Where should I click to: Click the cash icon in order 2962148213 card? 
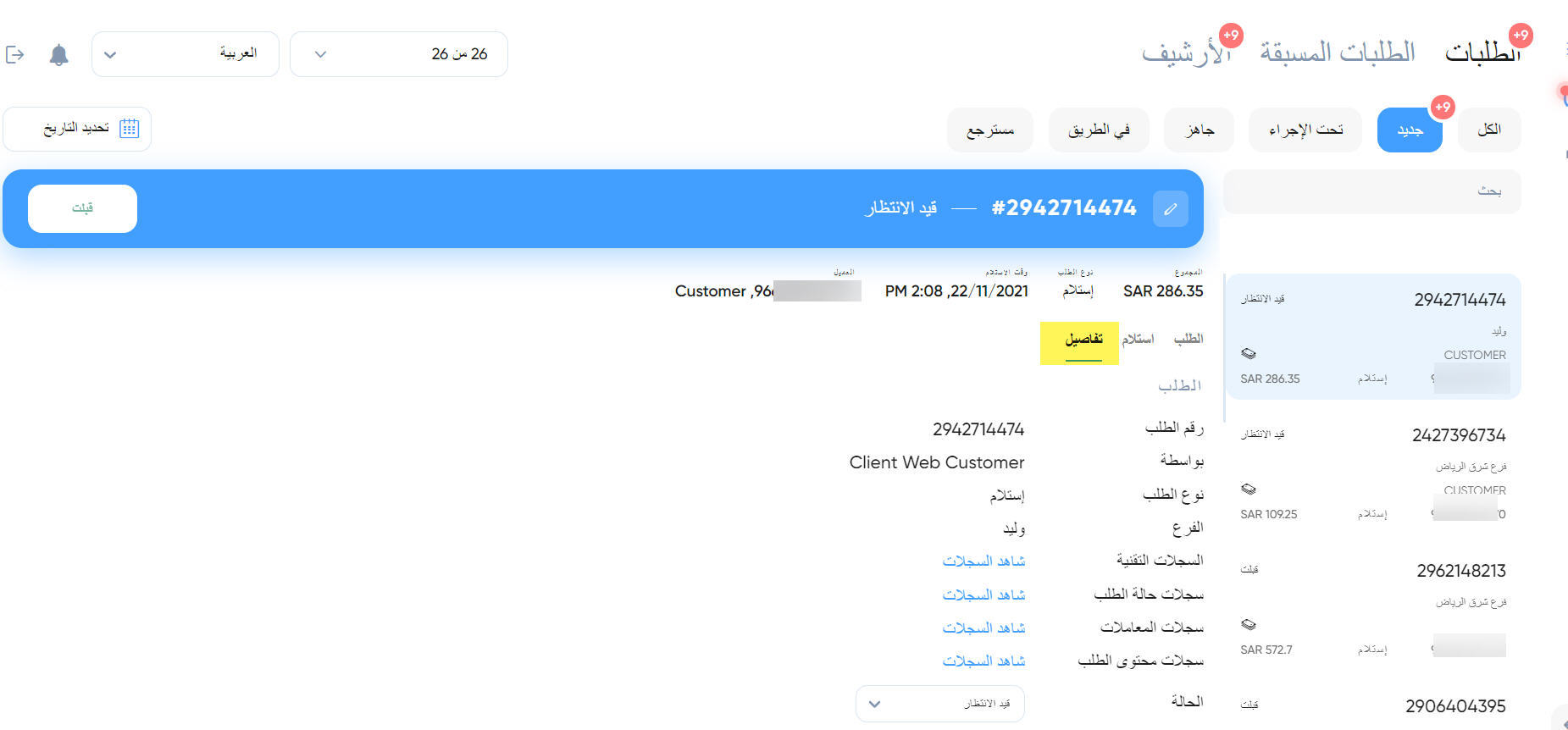click(1248, 624)
